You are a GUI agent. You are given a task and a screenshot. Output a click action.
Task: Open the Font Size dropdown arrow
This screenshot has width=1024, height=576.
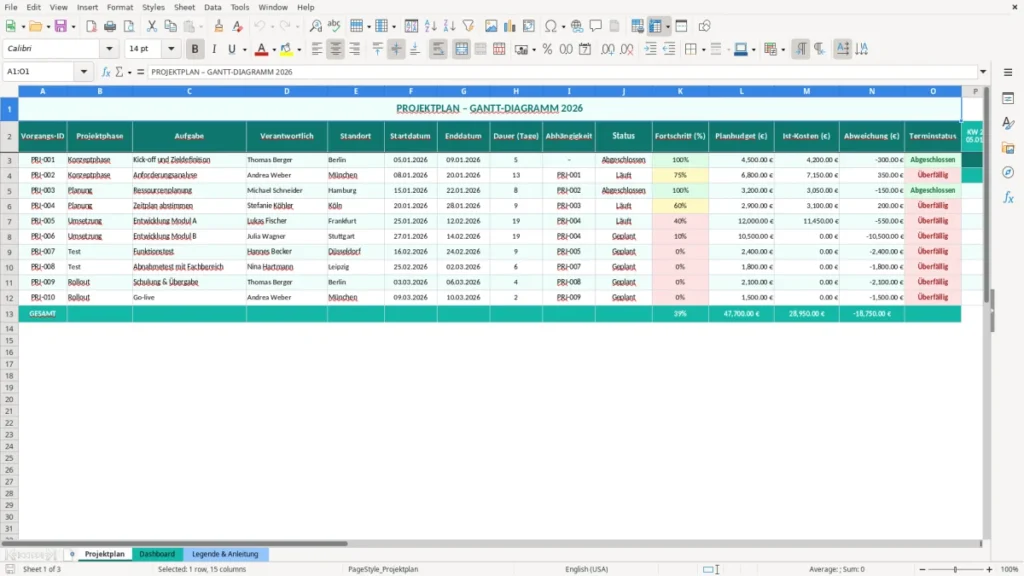tap(171, 48)
